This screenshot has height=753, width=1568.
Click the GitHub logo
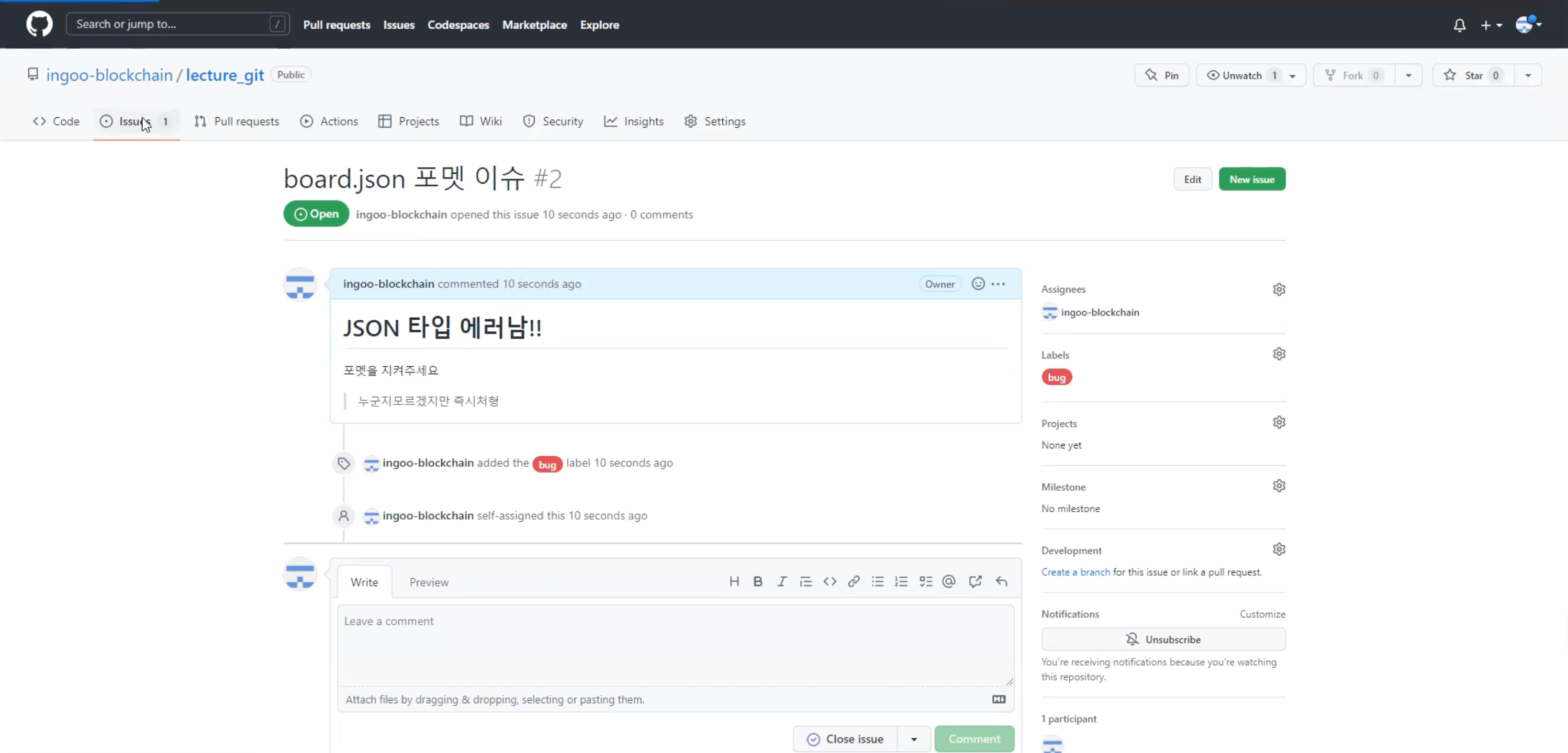tap(39, 25)
